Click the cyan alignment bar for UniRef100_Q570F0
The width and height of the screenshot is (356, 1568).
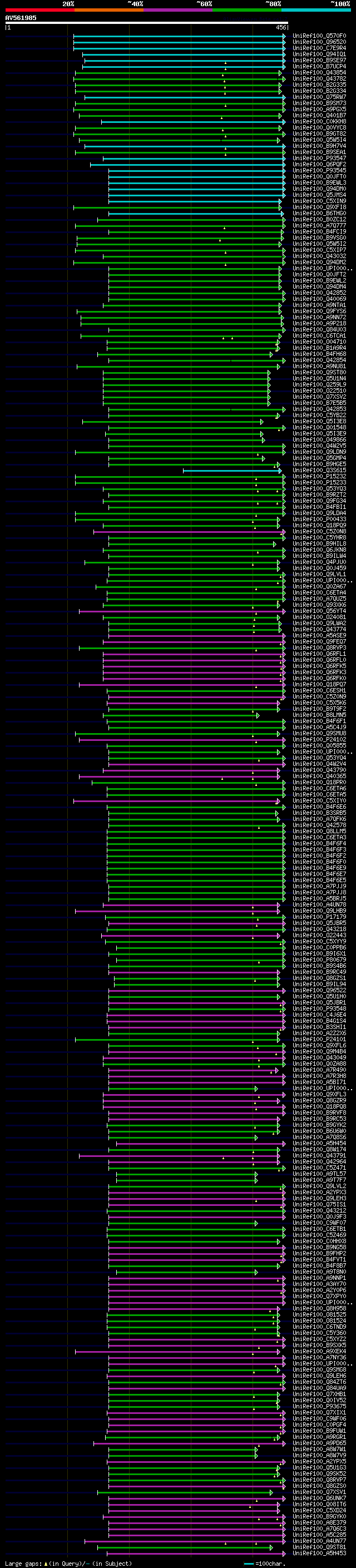(180, 36)
